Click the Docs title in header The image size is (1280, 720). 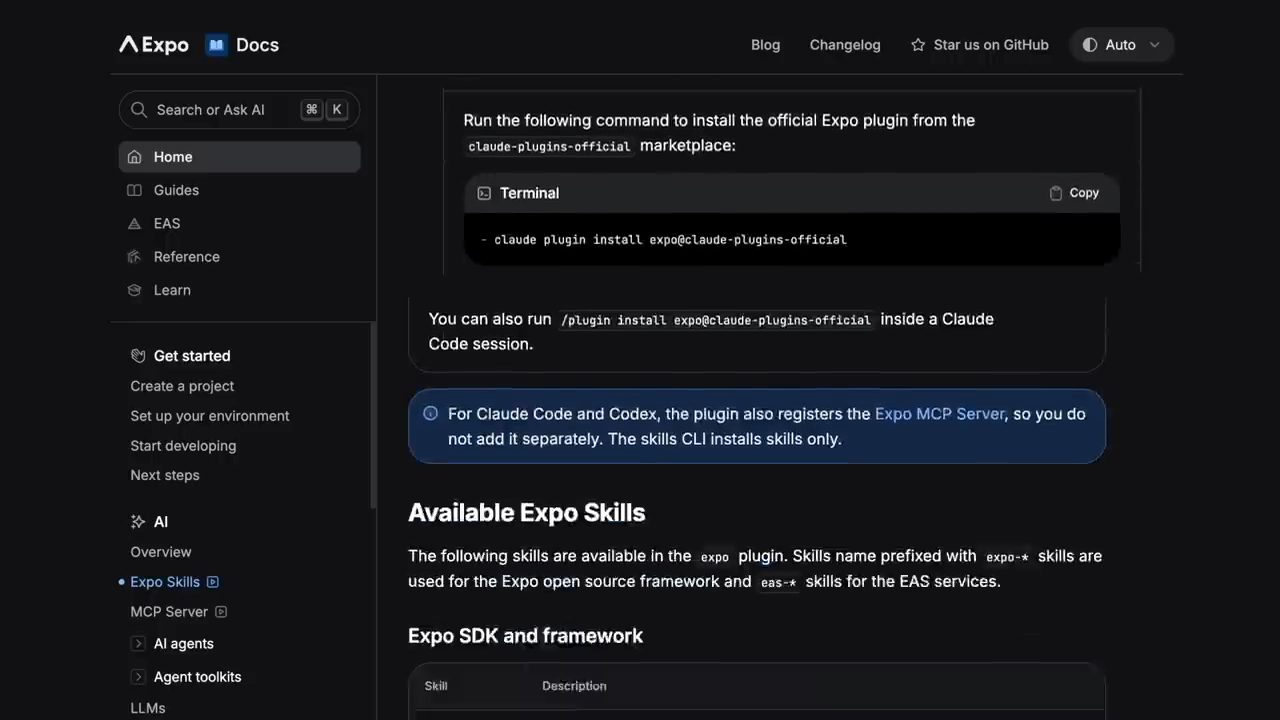pyautogui.click(x=257, y=45)
